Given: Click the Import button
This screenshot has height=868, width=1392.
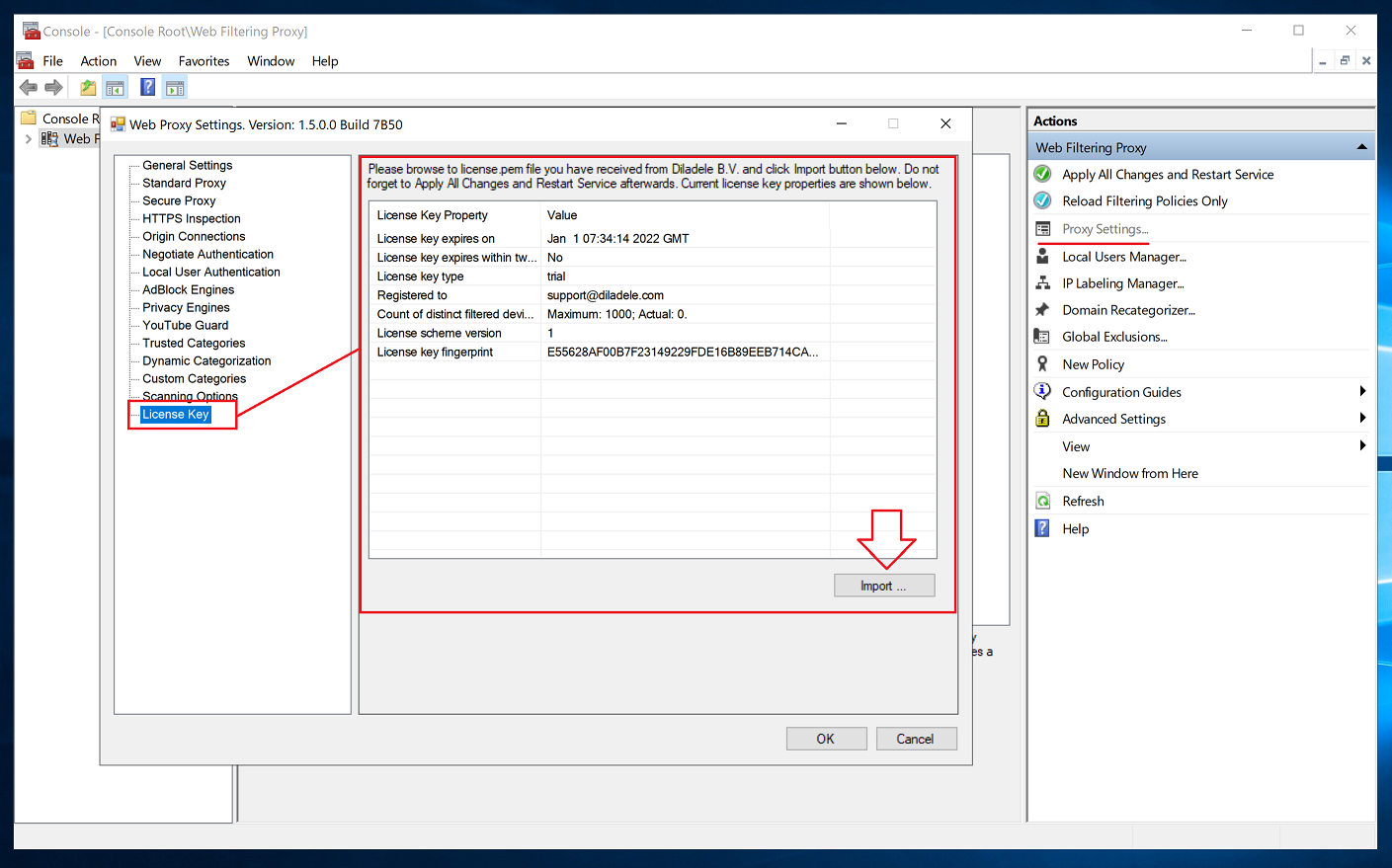Looking at the screenshot, I should (884, 586).
